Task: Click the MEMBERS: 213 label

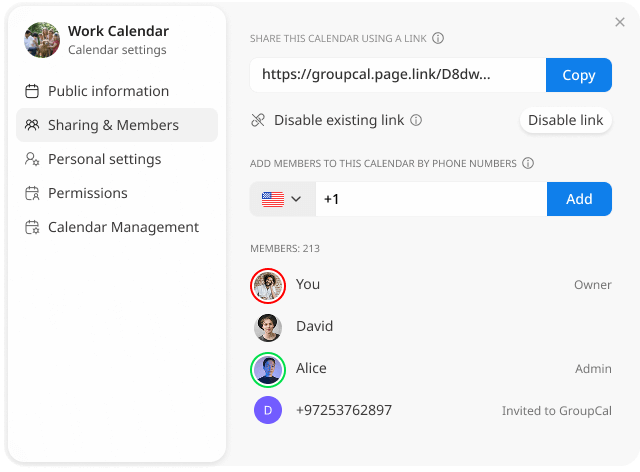Action: (x=285, y=249)
